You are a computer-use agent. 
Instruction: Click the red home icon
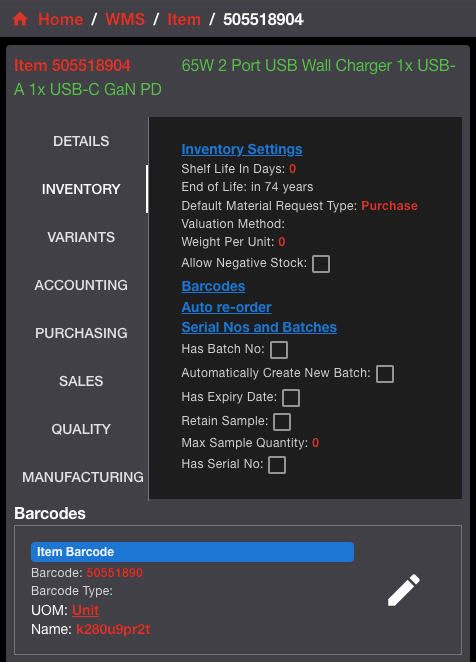coord(20,19)
